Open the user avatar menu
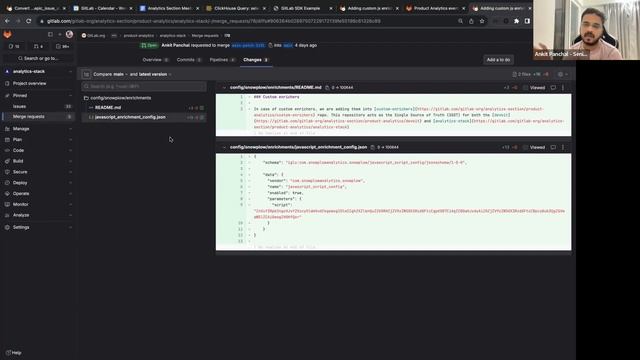The width and height of the screenshot is (640, 360). (x=69, y=35)
